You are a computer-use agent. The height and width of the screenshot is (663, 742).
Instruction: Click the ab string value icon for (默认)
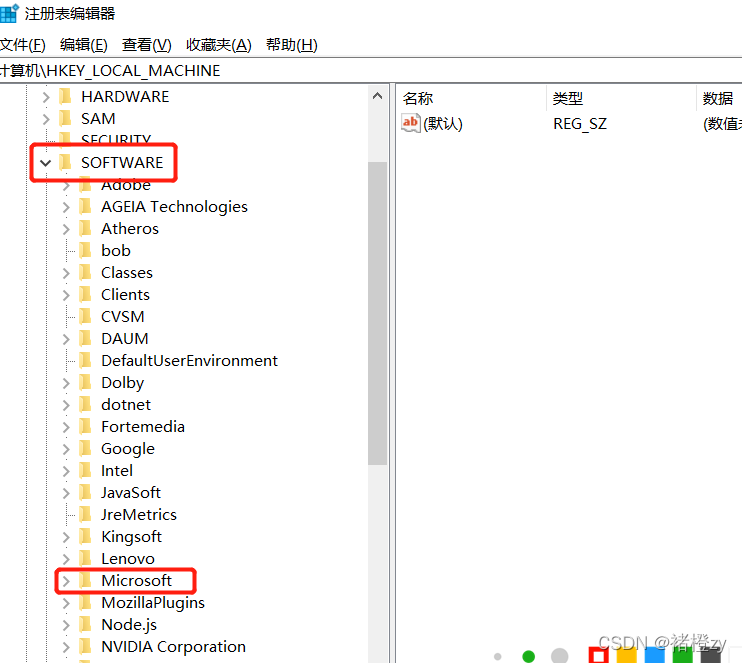click(x=410, y=123)
